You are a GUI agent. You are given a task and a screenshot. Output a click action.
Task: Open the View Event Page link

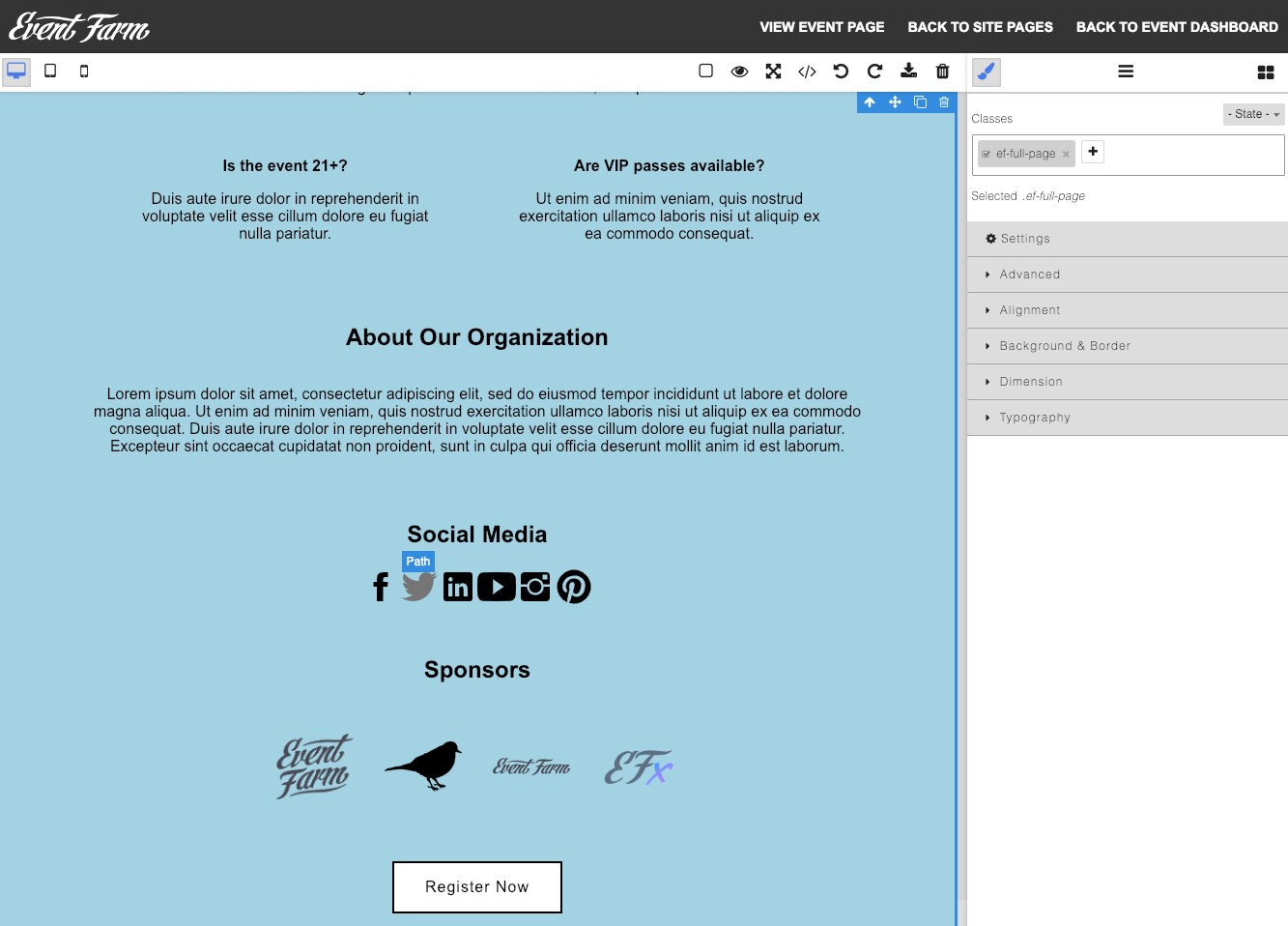822,27
